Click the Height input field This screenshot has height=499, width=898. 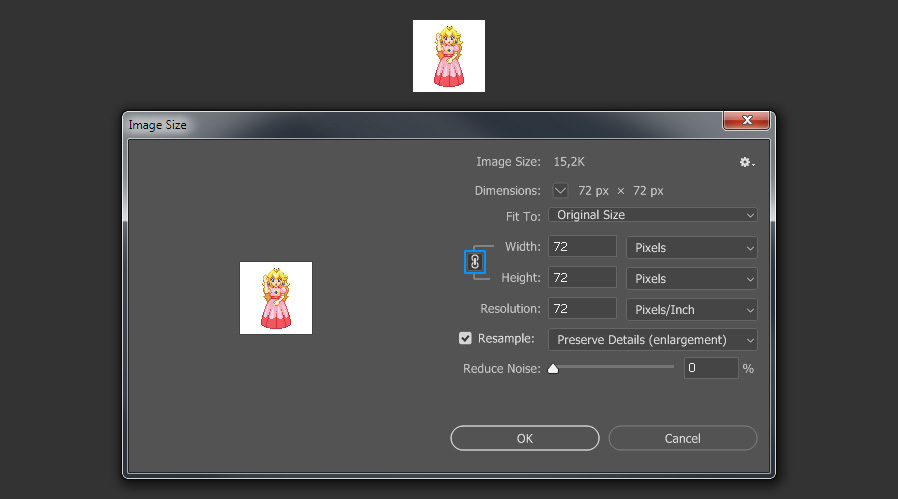coord(582,277)
